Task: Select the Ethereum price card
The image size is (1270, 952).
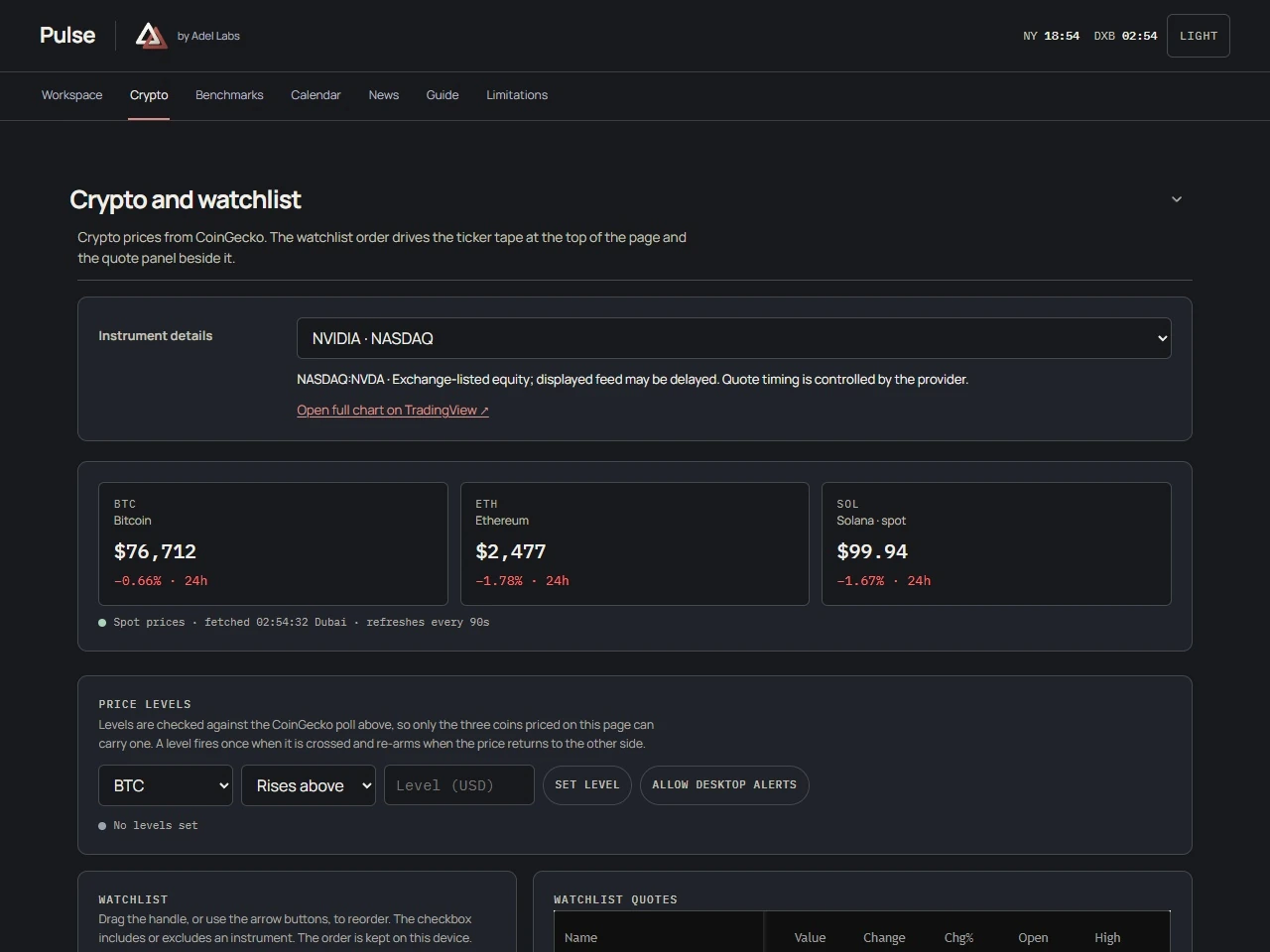Action: pos(635,543)
